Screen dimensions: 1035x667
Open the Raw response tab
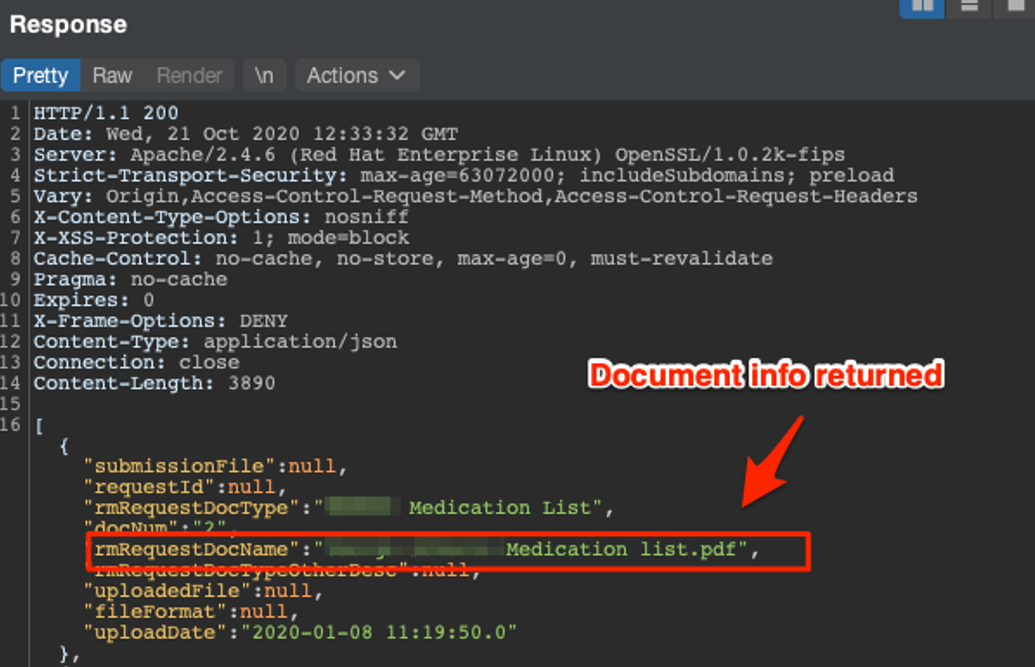(112, 76)
